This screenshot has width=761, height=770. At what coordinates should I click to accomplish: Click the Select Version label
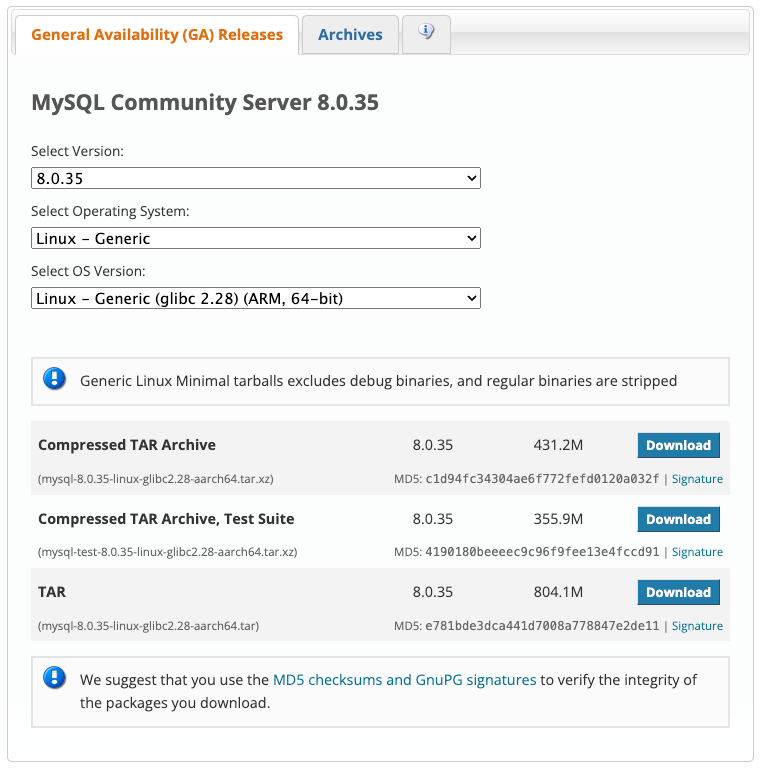(x=77, y=151)
